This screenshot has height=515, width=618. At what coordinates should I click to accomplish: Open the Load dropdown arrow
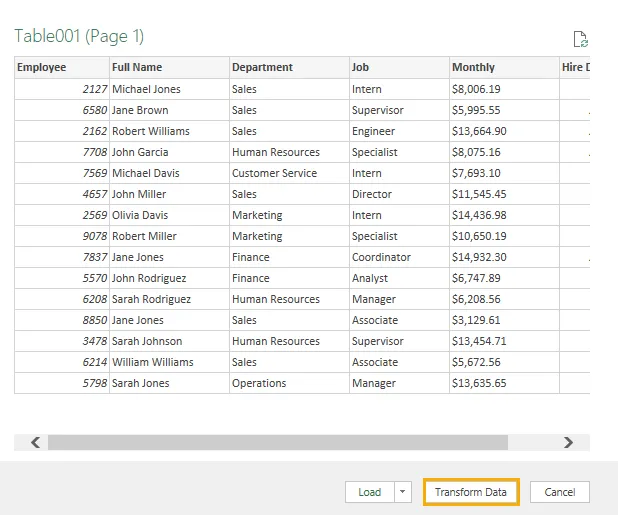click(402, 492)
